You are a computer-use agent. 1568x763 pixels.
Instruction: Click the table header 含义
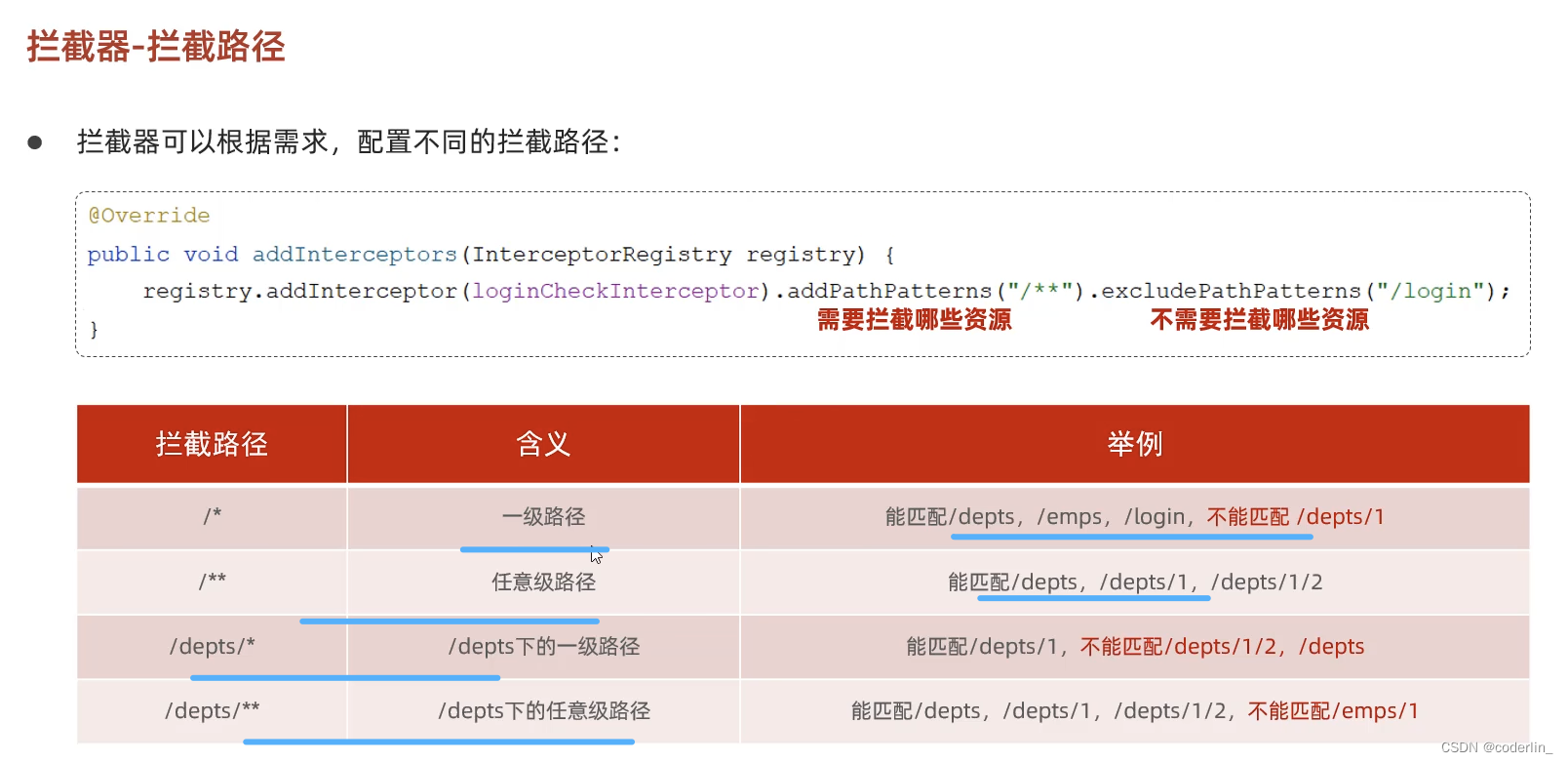(x=543, y=444)
